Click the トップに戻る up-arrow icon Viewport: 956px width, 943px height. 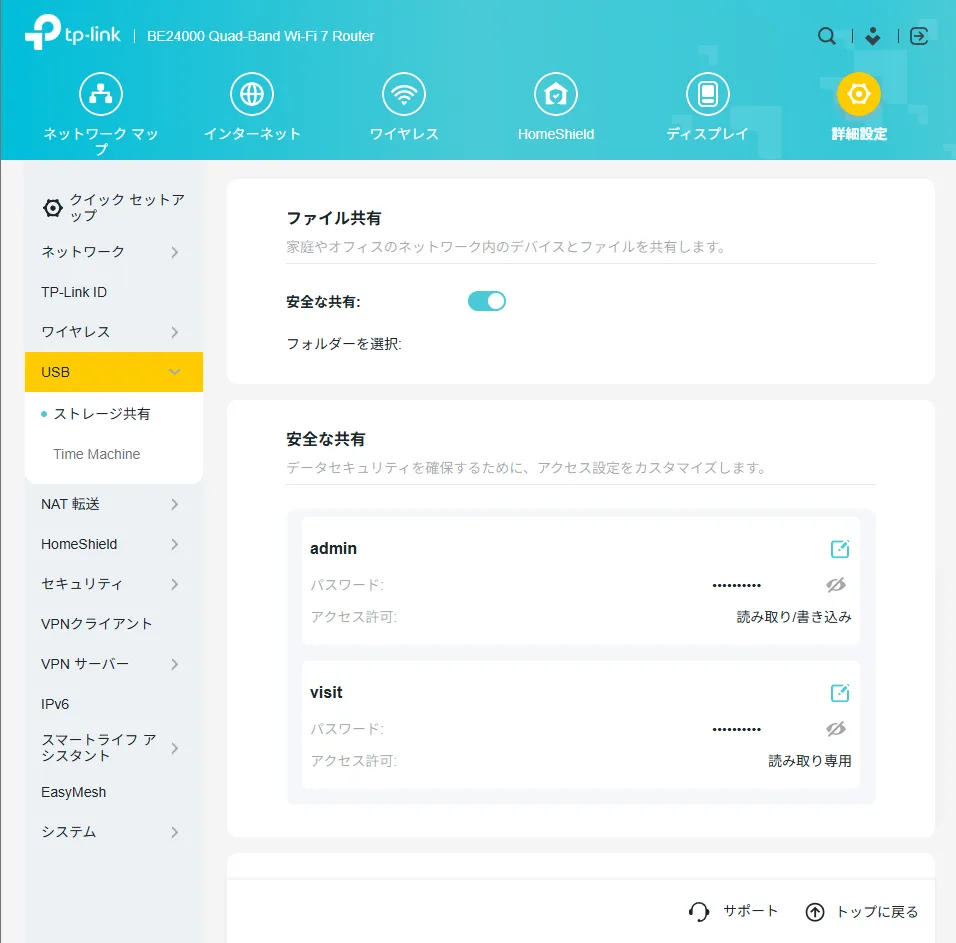(815, 912)
